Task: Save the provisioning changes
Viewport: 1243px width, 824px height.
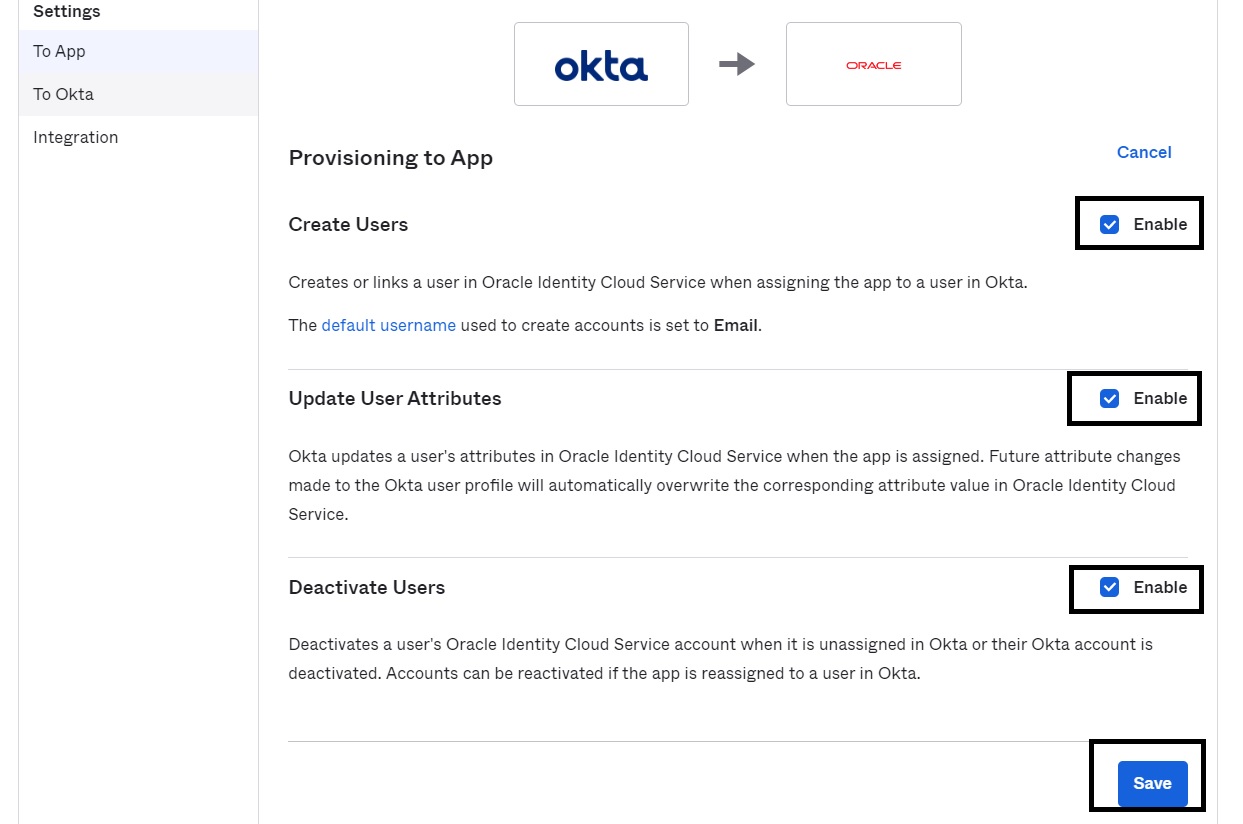Action: point(1152,783)
